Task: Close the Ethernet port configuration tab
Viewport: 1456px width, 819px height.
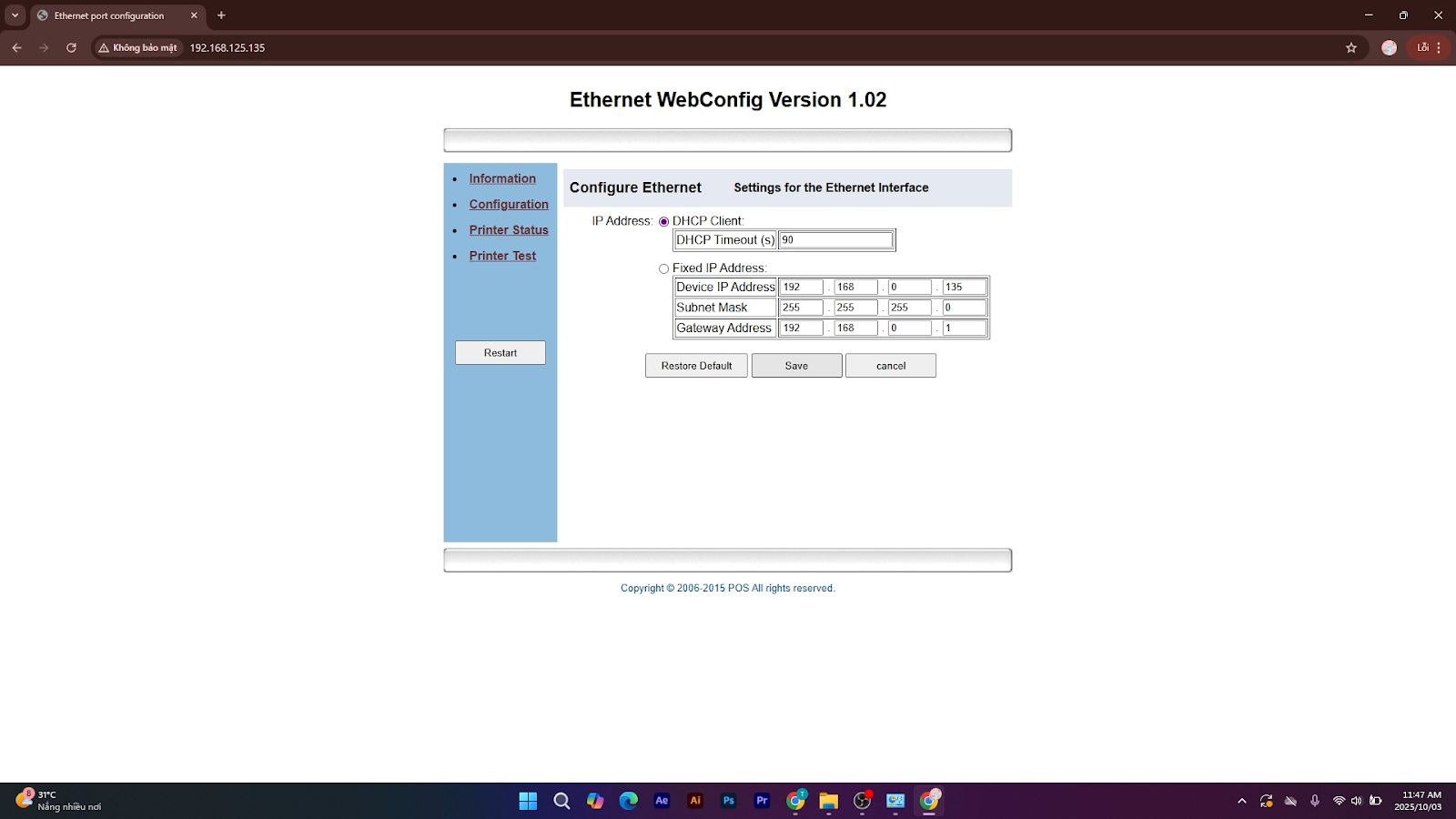Action: (x=194, y=15)
